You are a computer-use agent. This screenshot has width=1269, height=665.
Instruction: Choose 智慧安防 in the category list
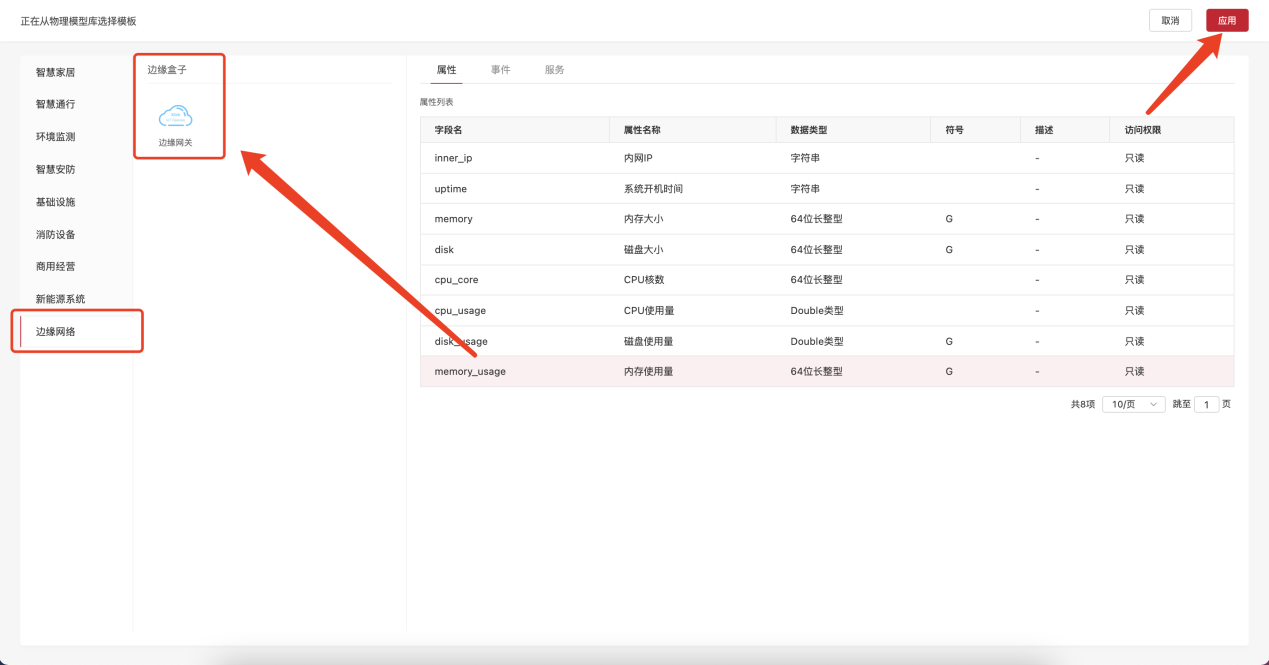coord(56,169)
